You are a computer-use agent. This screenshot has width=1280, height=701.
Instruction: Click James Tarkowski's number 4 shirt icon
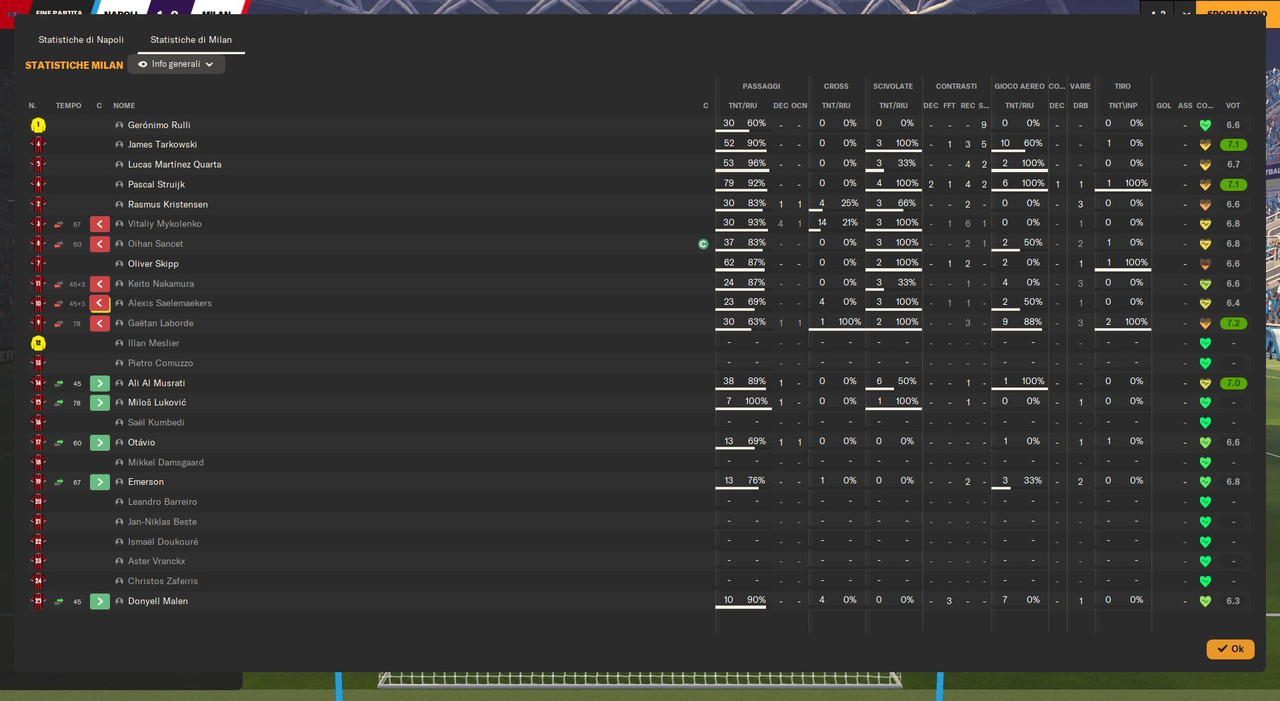(x=38, y=144)
